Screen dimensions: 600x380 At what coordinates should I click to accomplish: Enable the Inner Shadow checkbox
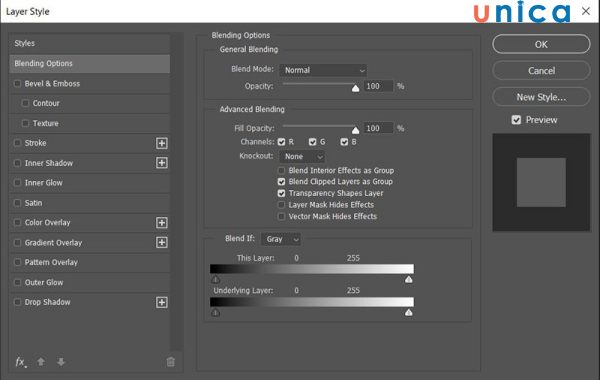pos(17,163)
